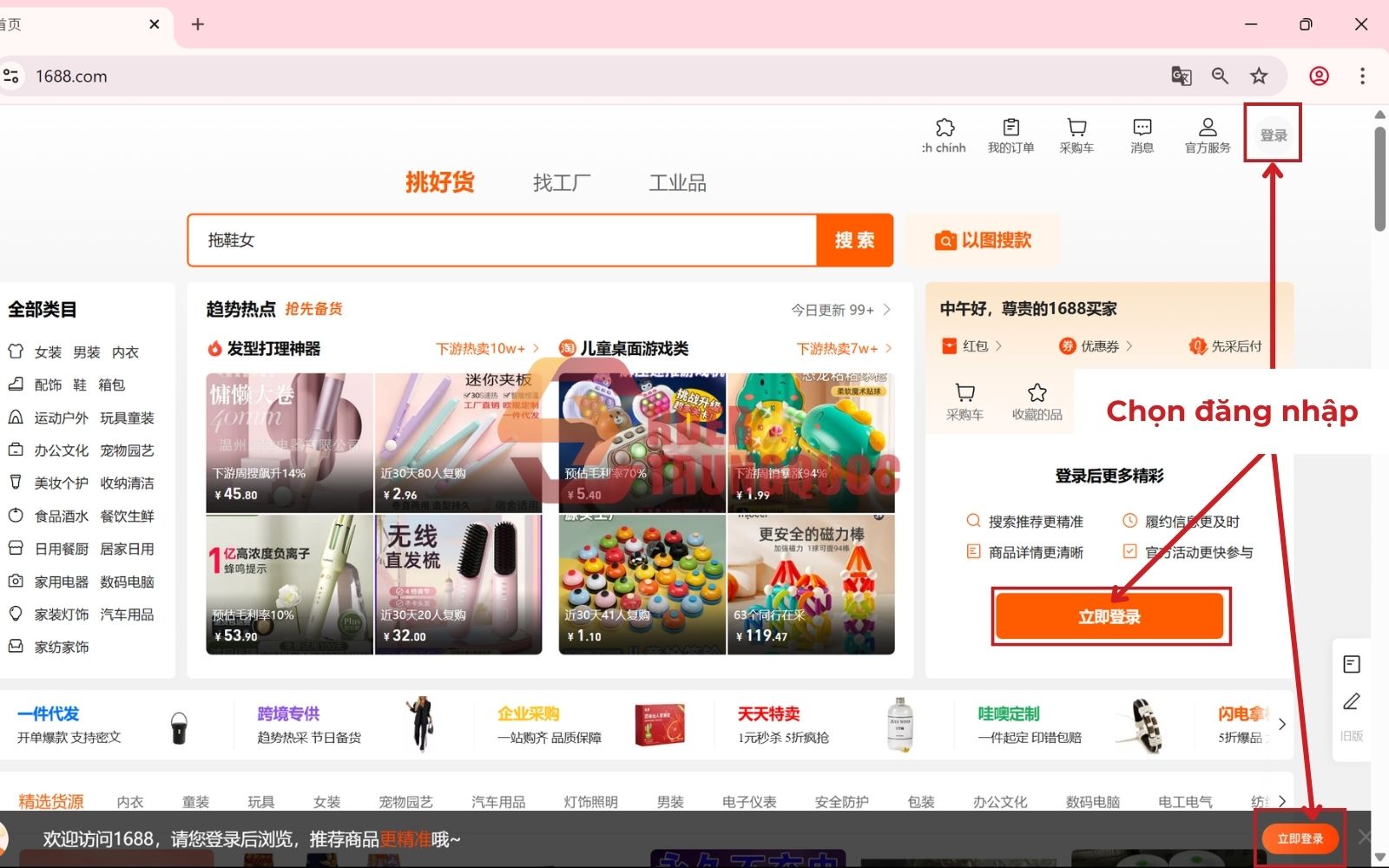1389x868 pixels.
Task: Show more promo cards with right arrow
Action: (1281, 724)
